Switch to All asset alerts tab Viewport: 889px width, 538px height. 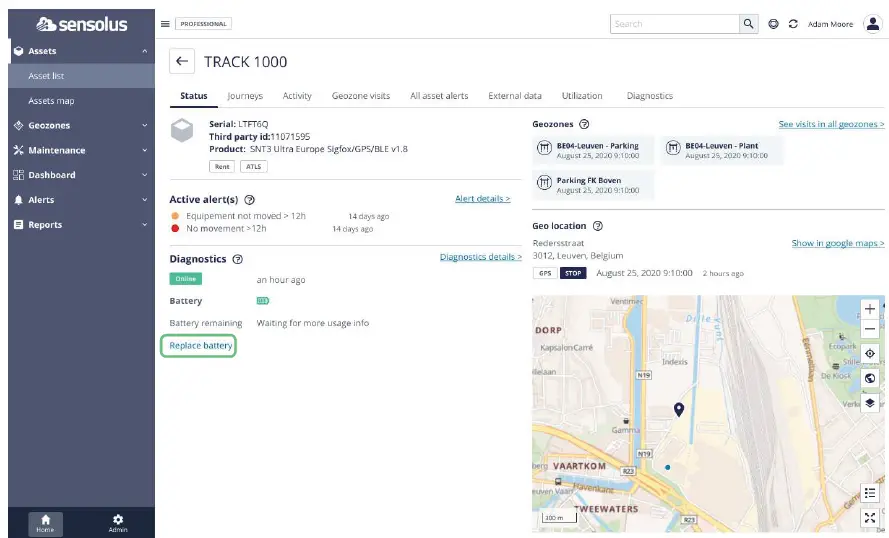pos(439,96)
